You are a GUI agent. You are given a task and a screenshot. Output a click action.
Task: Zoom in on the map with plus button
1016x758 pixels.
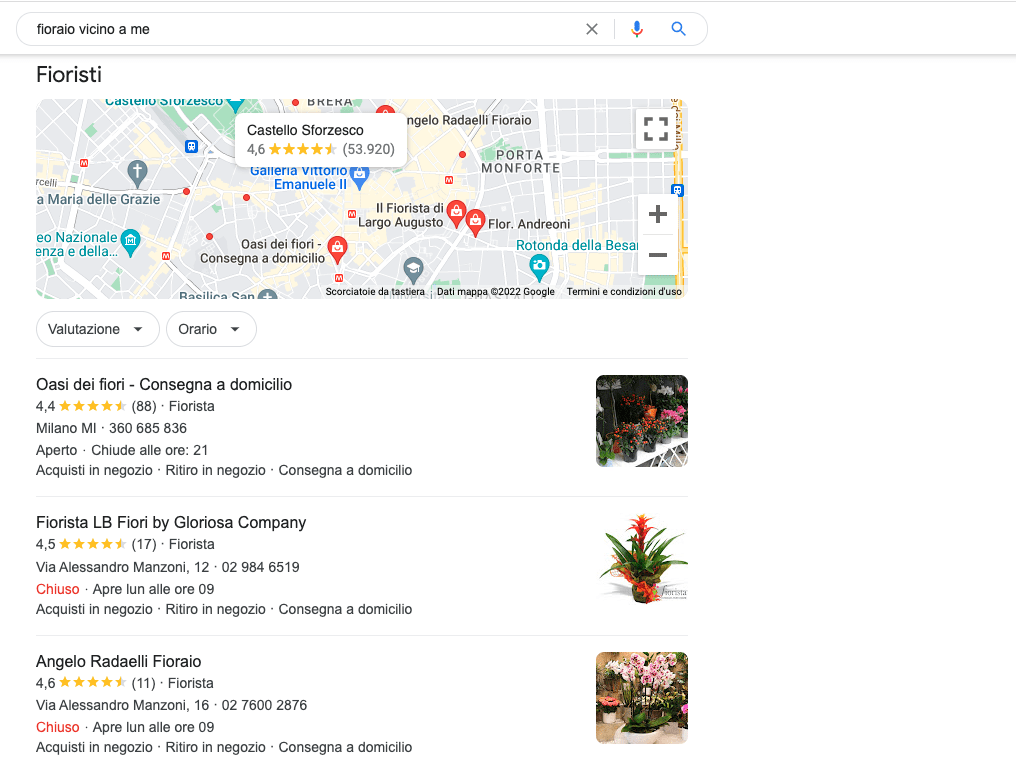(658, 214)
